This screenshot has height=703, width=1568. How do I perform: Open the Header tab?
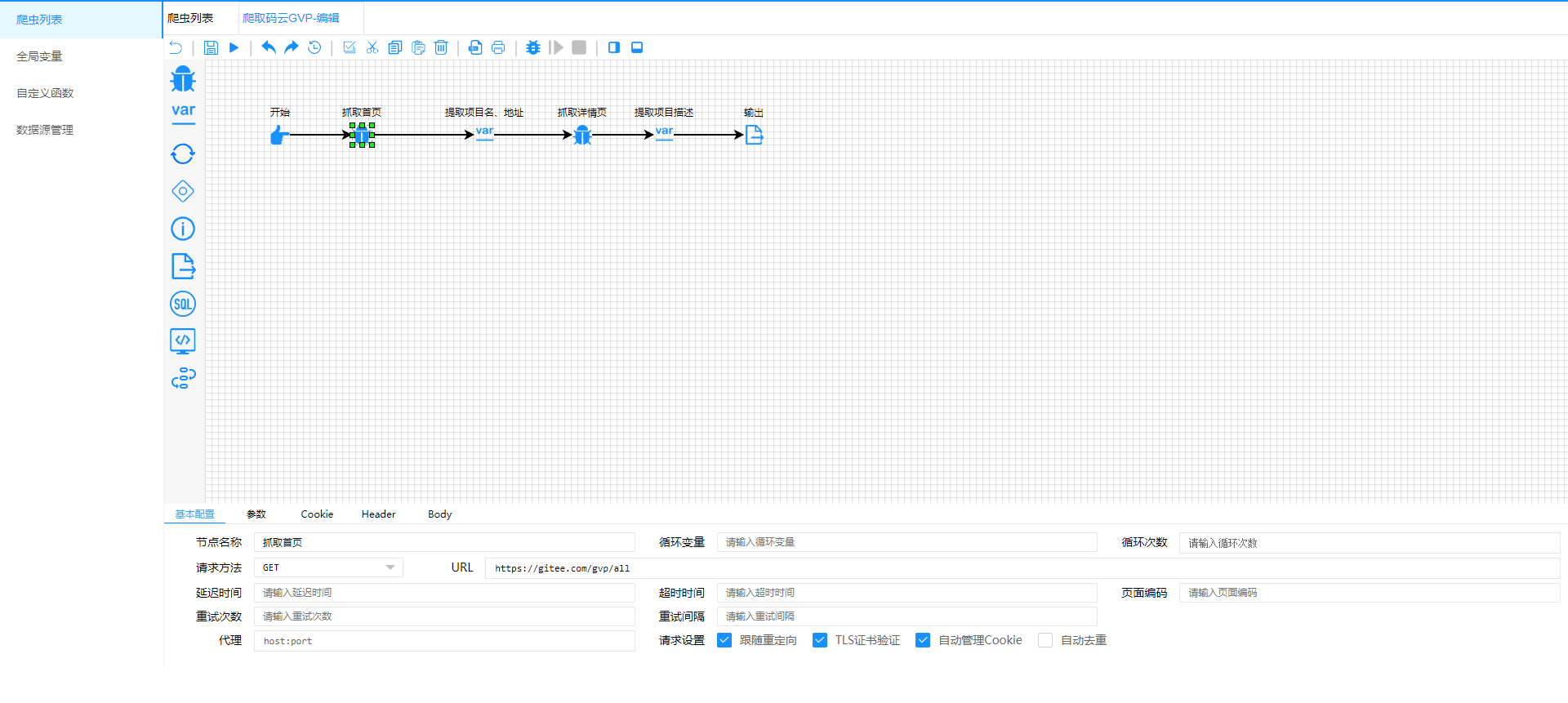pos(378,514)
